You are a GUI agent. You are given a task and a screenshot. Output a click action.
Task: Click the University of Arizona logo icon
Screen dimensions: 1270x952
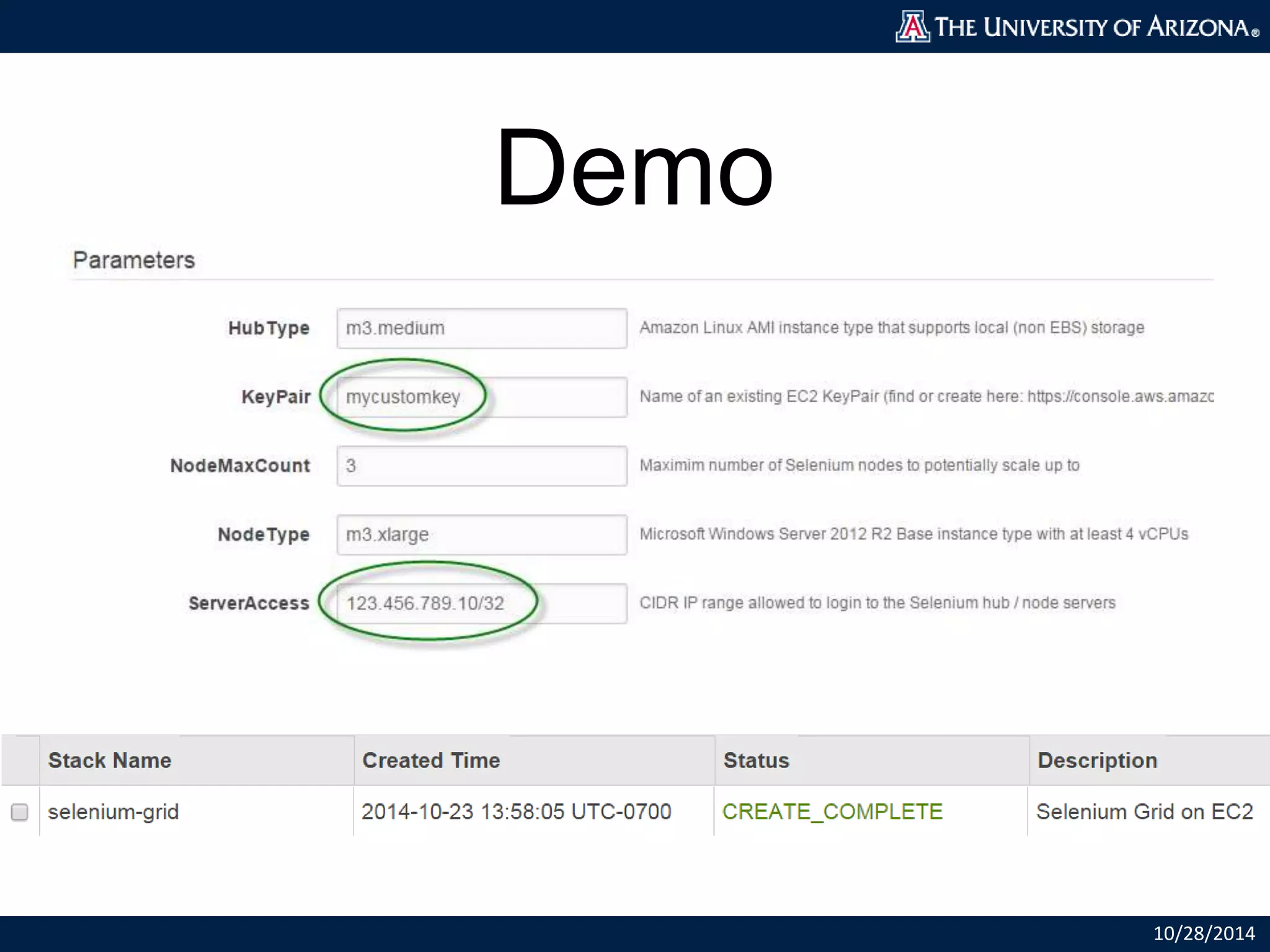(x=913, y=27)
